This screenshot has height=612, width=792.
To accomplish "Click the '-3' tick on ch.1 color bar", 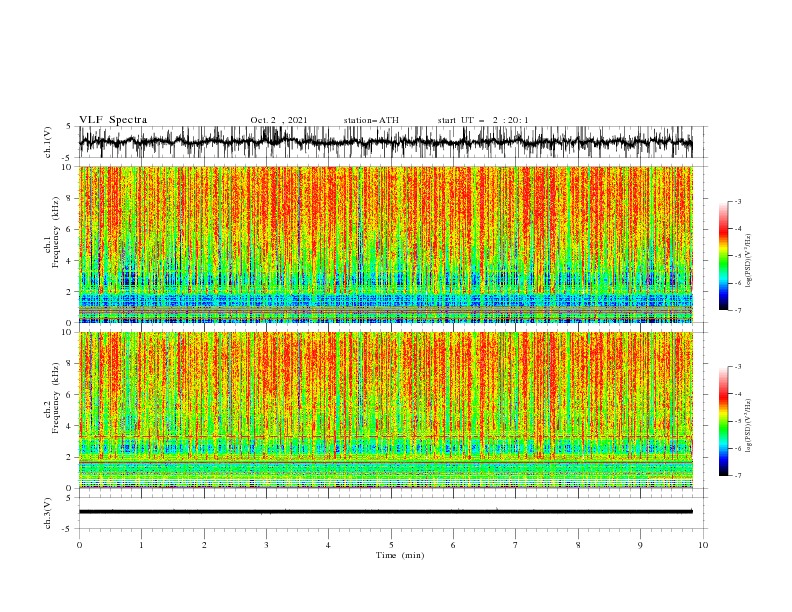I will tap(738, 201).
